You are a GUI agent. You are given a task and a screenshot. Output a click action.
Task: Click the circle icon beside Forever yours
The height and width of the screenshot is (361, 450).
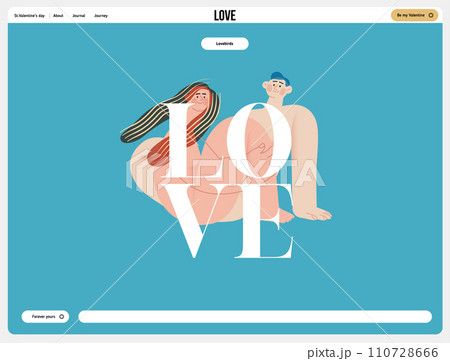(61, 317)
